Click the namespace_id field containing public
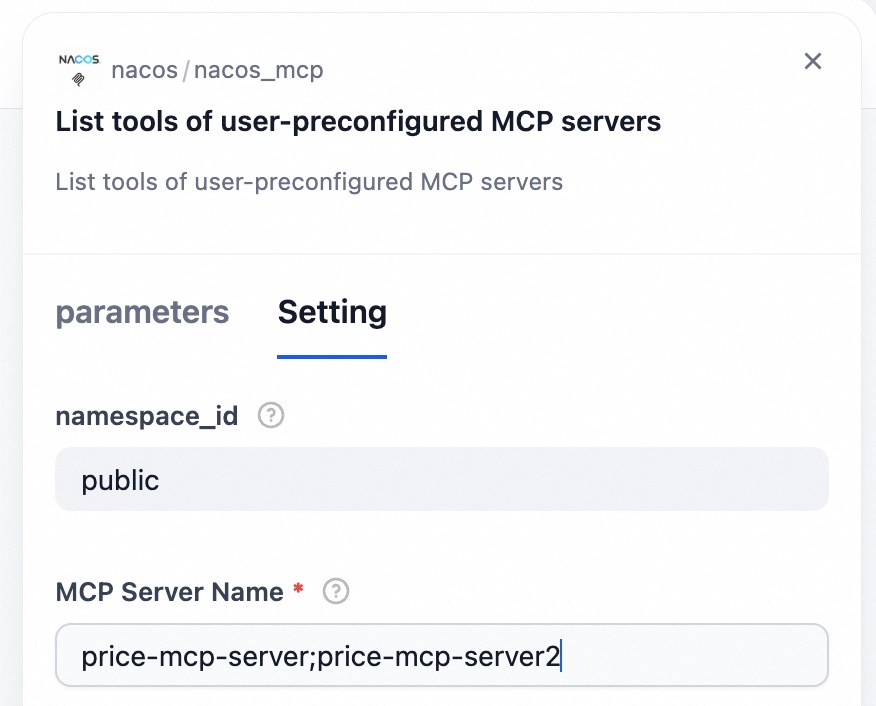Image resolution: width=876 pixels, height=706 pixels. pos(441,480)
